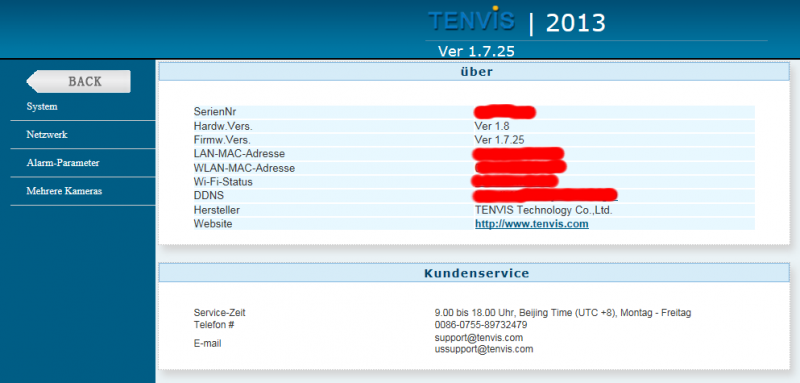Select the Kundenservice section header

point(474,273)
